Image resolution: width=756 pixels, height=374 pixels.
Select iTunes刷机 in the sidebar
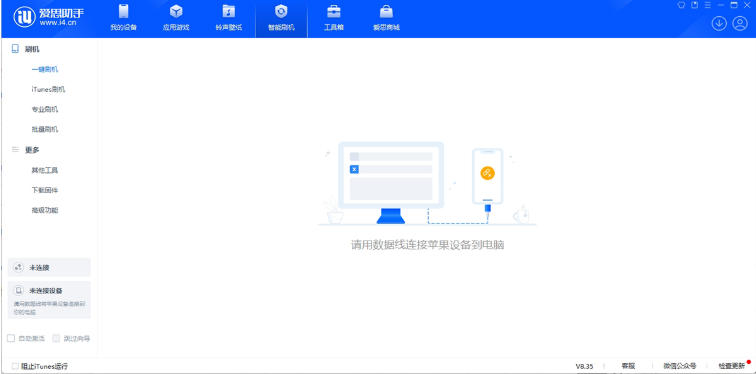(x=48, y=90)
